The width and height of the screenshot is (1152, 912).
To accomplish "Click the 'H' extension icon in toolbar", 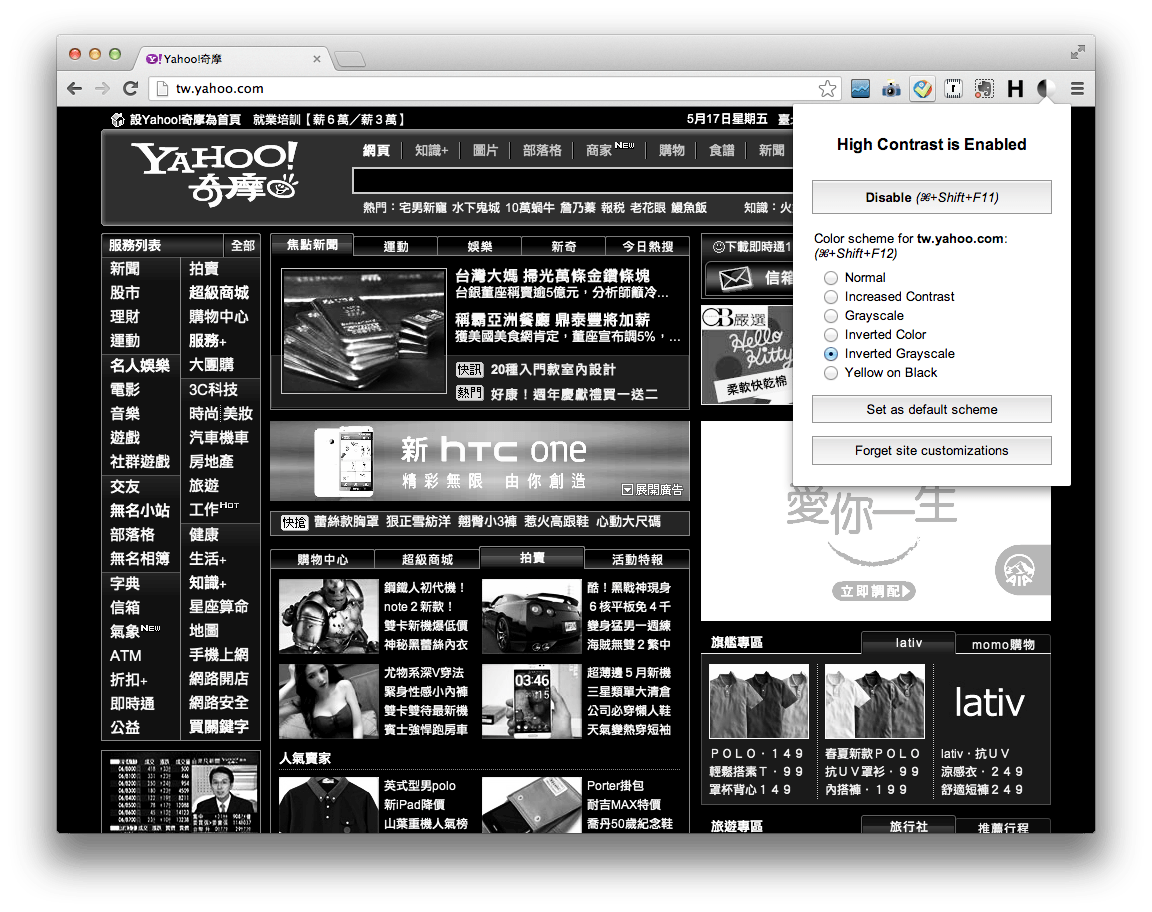I will [x=1014, y=89].
